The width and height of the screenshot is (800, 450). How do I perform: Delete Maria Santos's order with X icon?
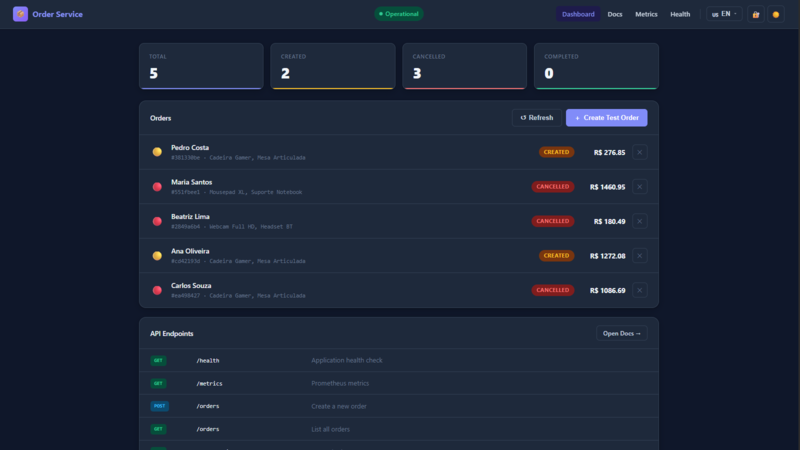pos(639,187)
